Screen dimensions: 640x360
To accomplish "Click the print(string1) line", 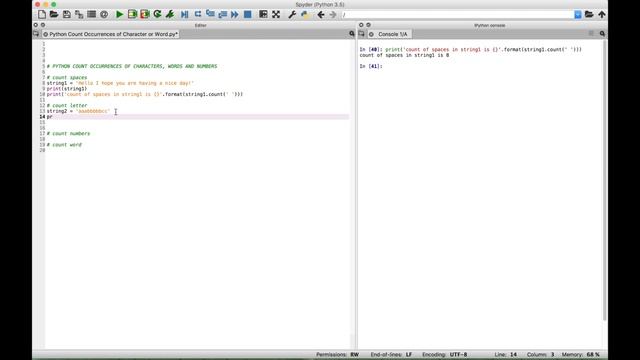I will coord(67,89).
